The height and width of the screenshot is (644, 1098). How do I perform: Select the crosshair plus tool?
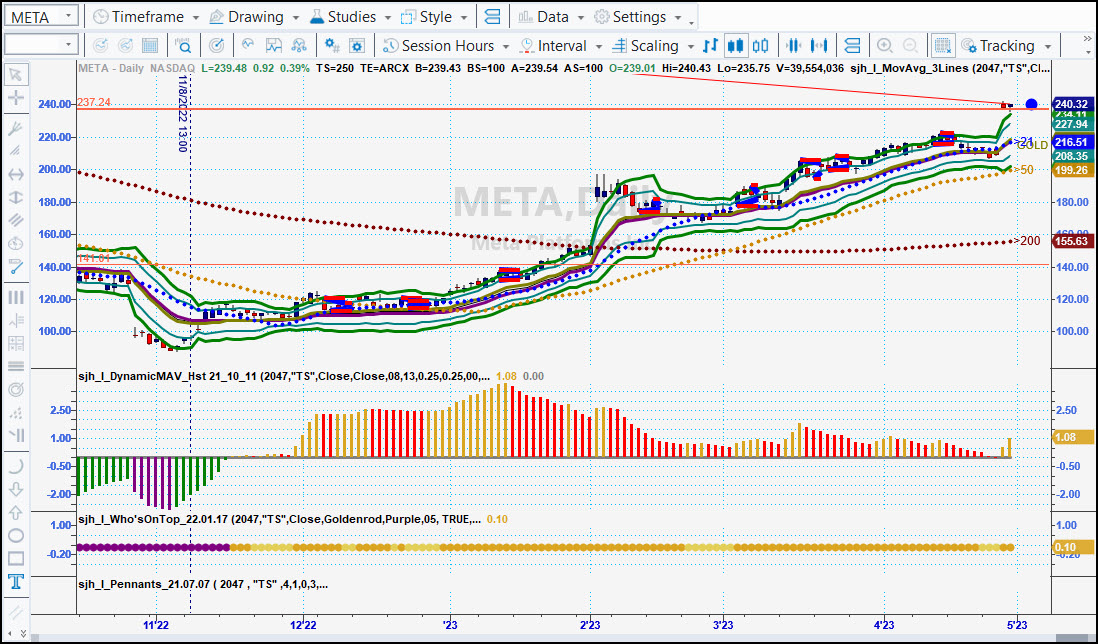[15, 98]
